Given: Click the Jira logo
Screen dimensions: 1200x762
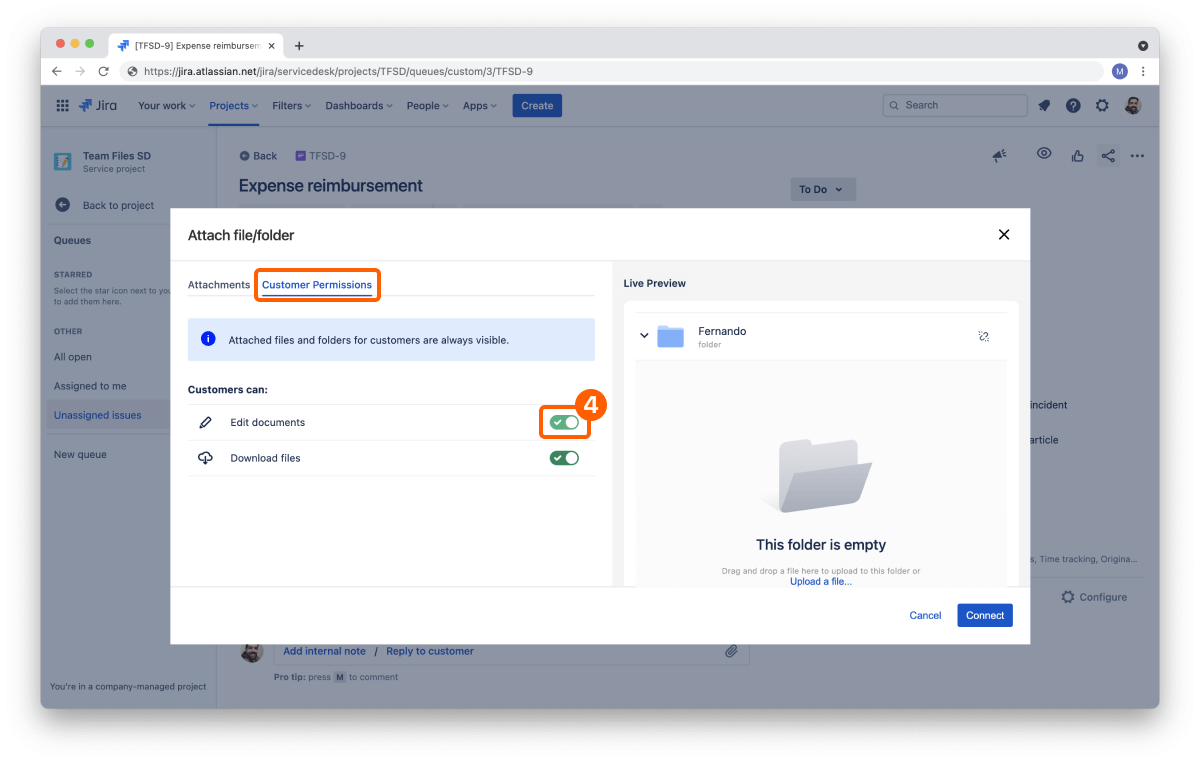Looking at the screenshot, I should click(x=98, y=106).
